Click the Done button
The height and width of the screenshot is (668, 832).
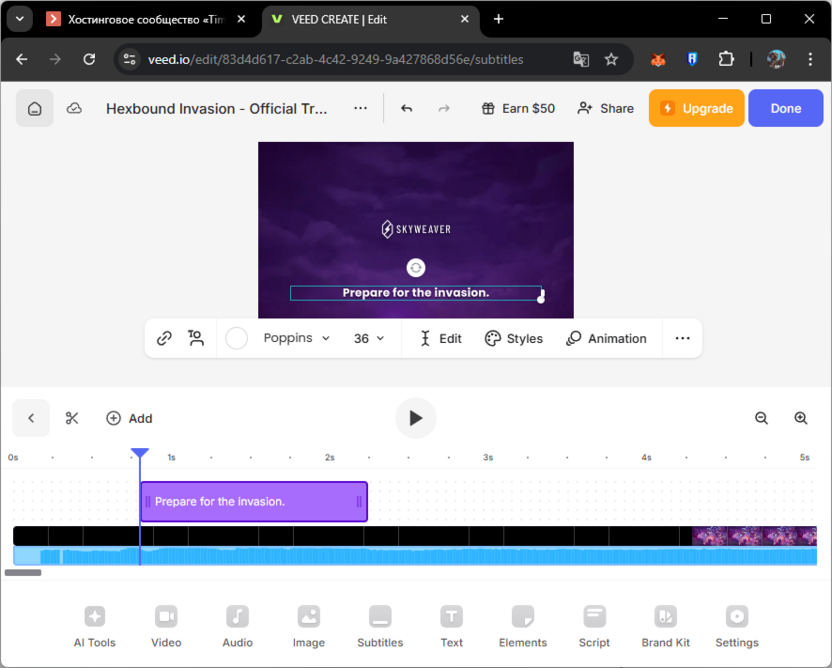click(x=786, y=108)
